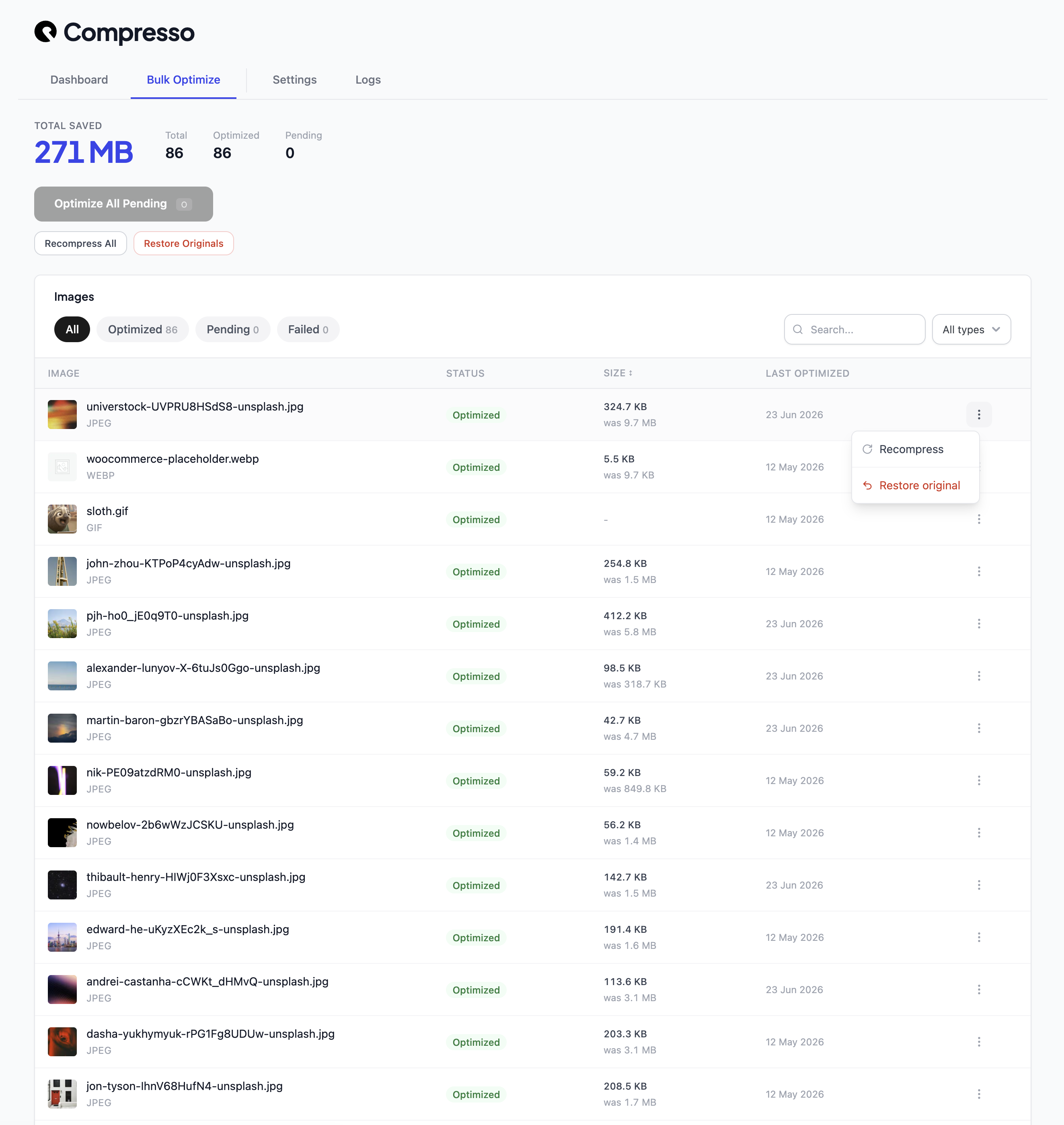
Task: Open the john-zhou-KTPoP4cyAdw thumbnail
Action: tap(62, 571)
